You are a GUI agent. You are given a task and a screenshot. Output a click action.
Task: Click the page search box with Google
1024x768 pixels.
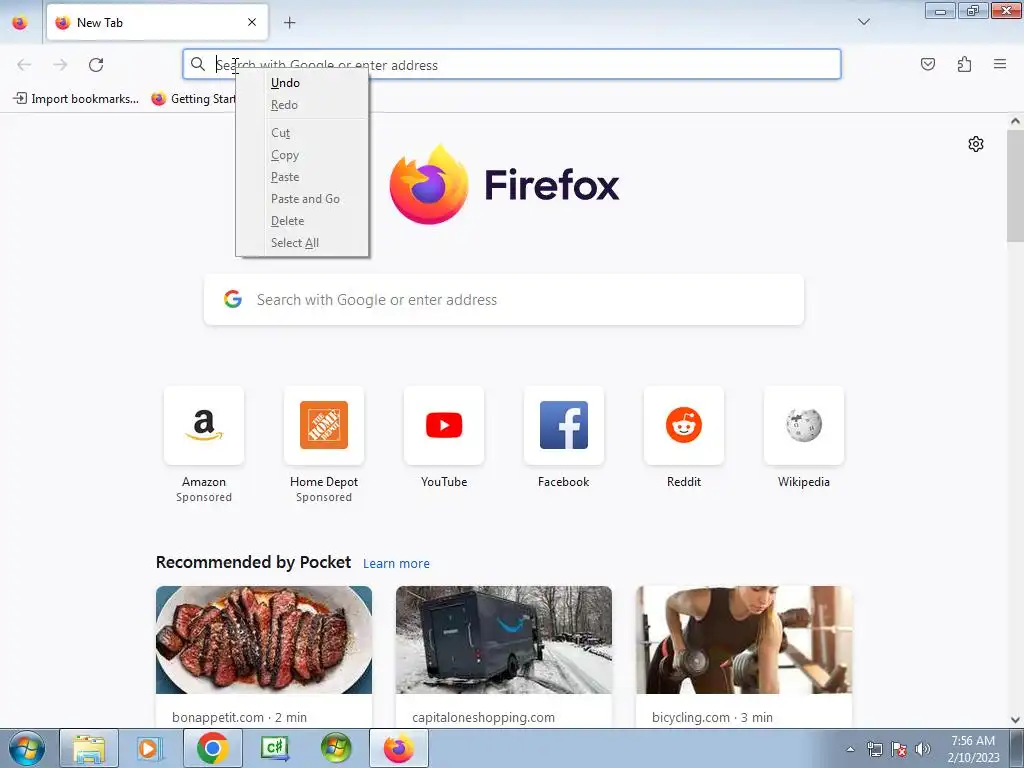click(504, 300)
